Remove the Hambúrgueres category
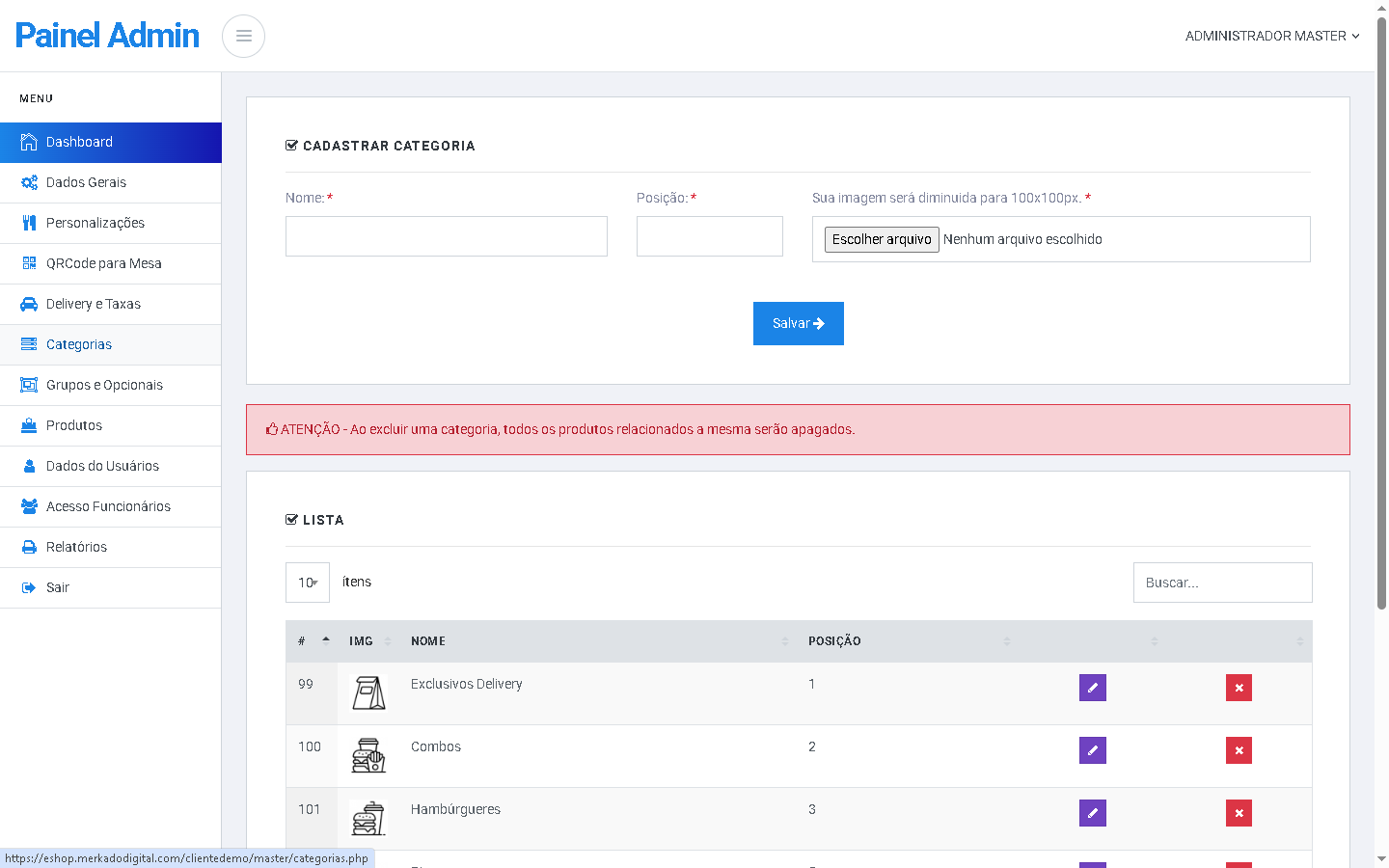1389x868 pixels. click(x=1239, y=813)
